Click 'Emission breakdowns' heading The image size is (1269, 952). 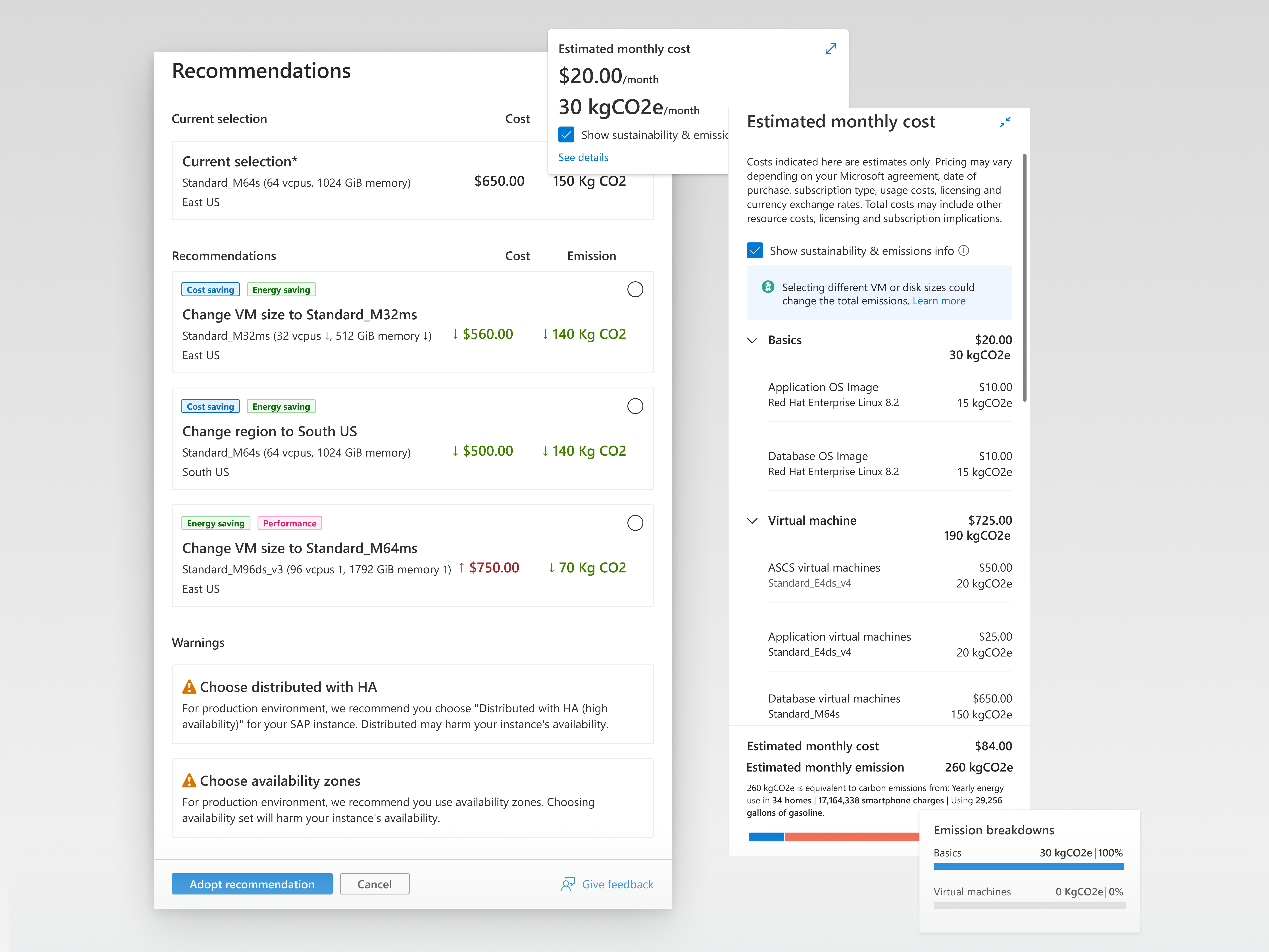click(x=994, y=830)
